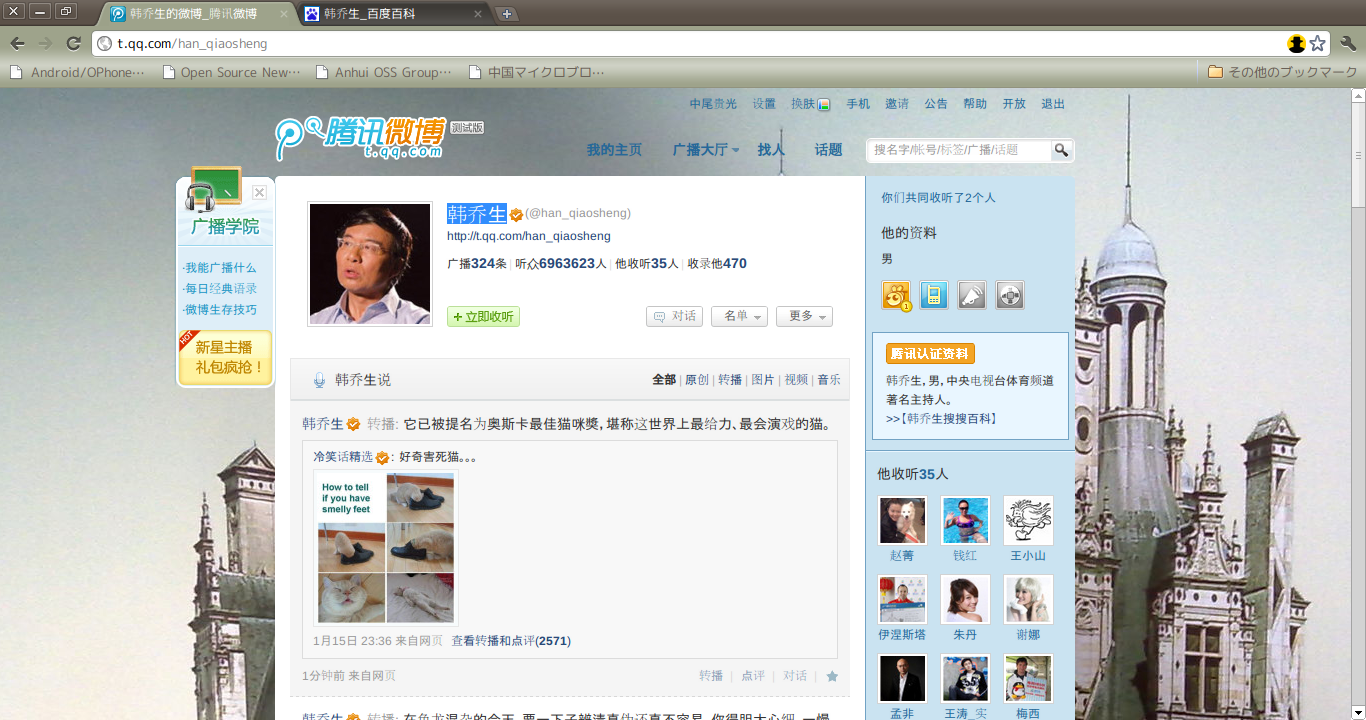This screenshot has height=720, width=1366.
Task: Open the 中国マイクロブロ bookmark
Action: coord(537,72)
